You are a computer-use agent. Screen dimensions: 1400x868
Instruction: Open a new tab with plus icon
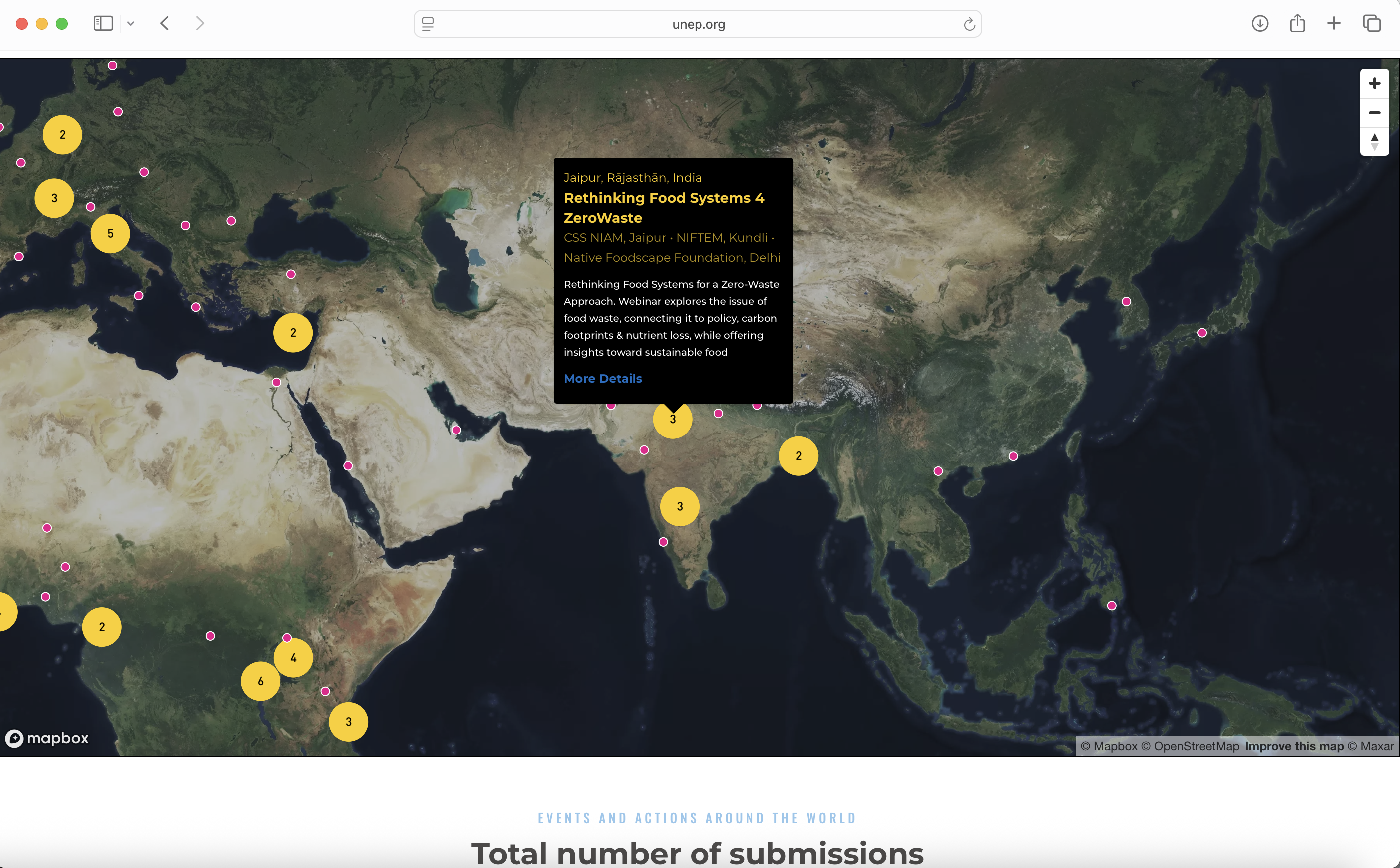click(x=1334, y=23)
